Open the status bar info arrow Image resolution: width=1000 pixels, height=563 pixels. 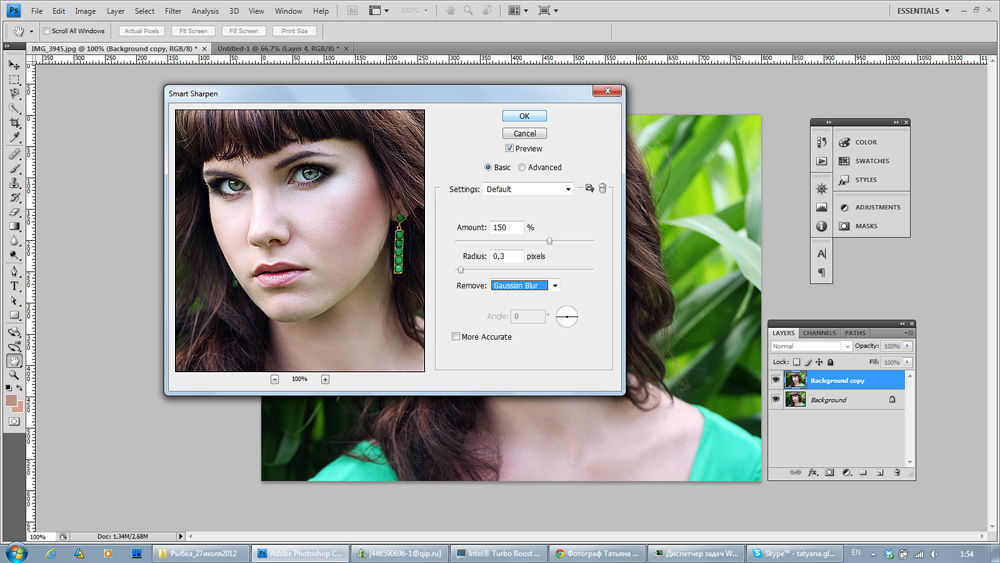coord(180,536)
